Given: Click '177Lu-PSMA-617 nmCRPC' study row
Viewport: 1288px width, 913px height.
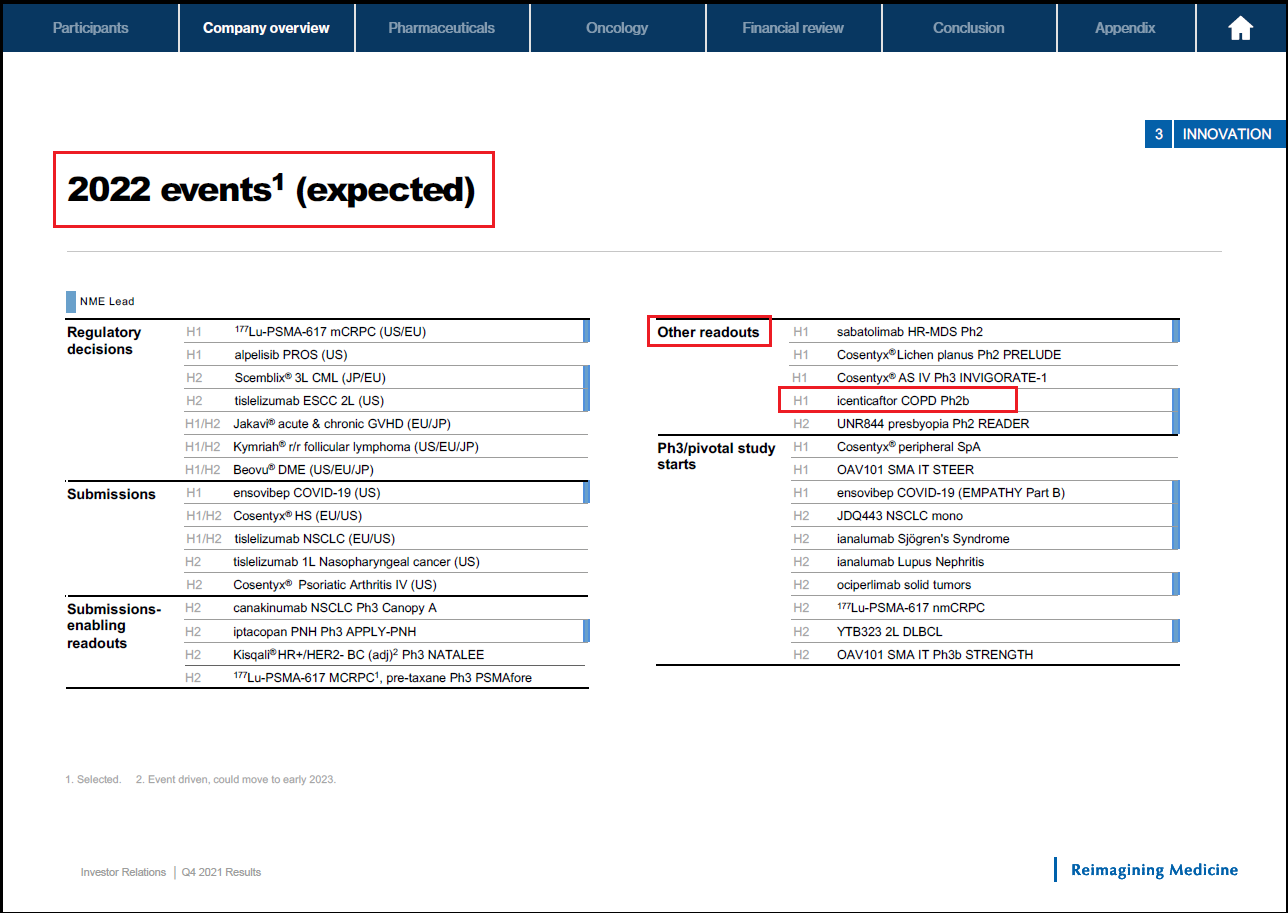Looking at the screenshot, I should 984,607.
